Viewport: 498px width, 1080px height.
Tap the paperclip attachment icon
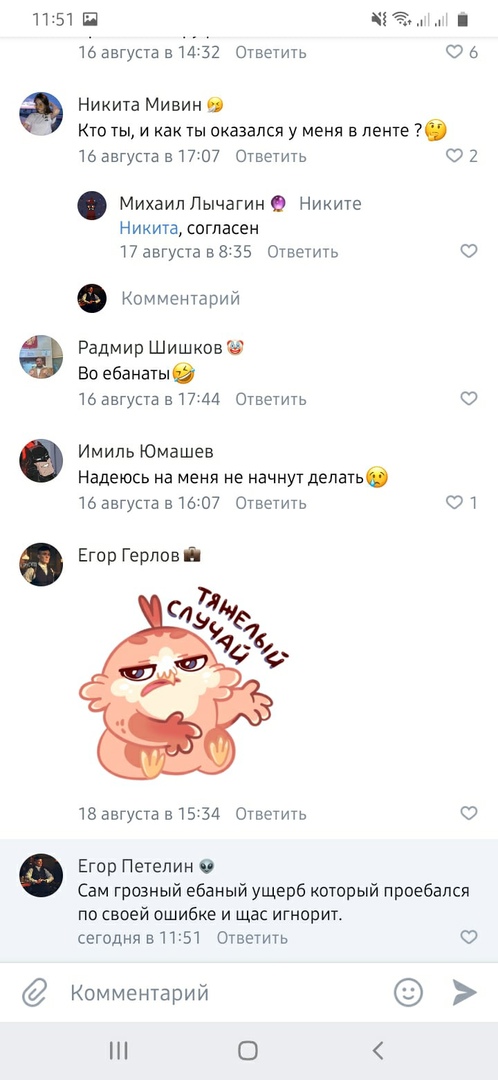(34, 993)
